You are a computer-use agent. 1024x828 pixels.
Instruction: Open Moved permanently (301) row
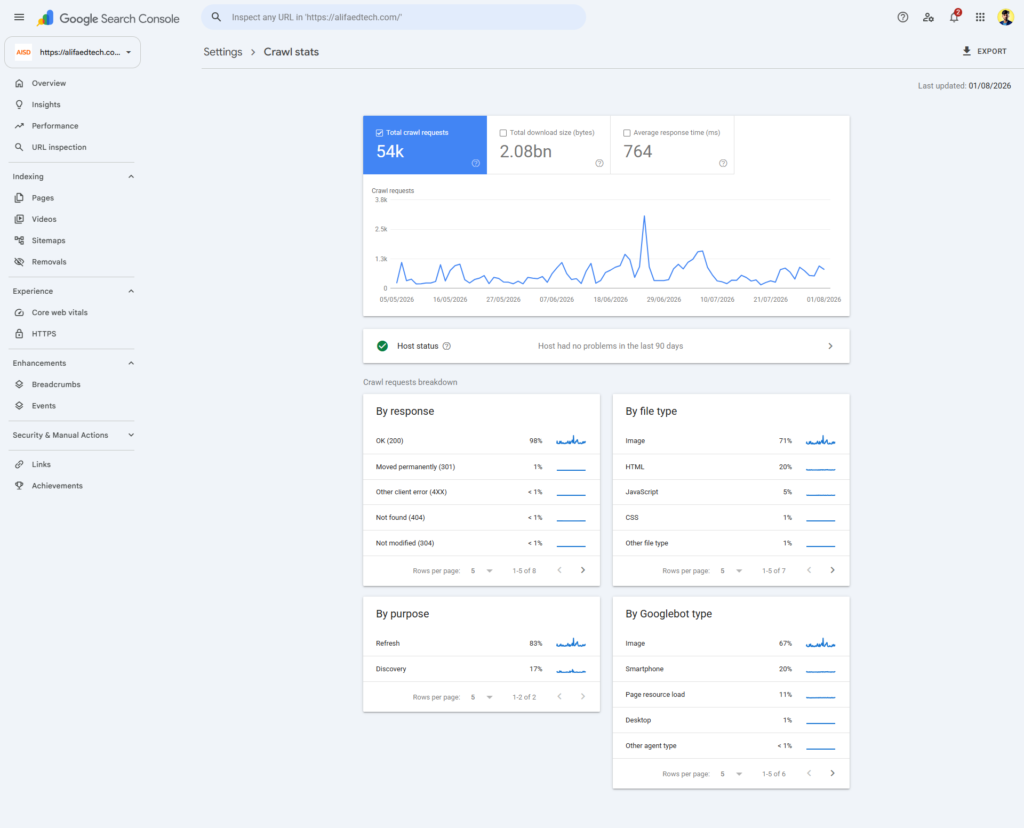481,467
